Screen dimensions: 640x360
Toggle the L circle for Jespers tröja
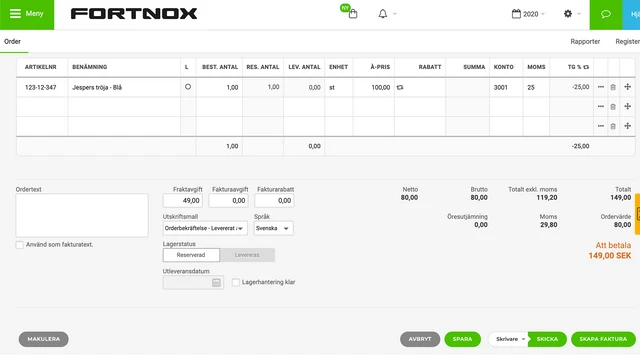tap(188, 87)
